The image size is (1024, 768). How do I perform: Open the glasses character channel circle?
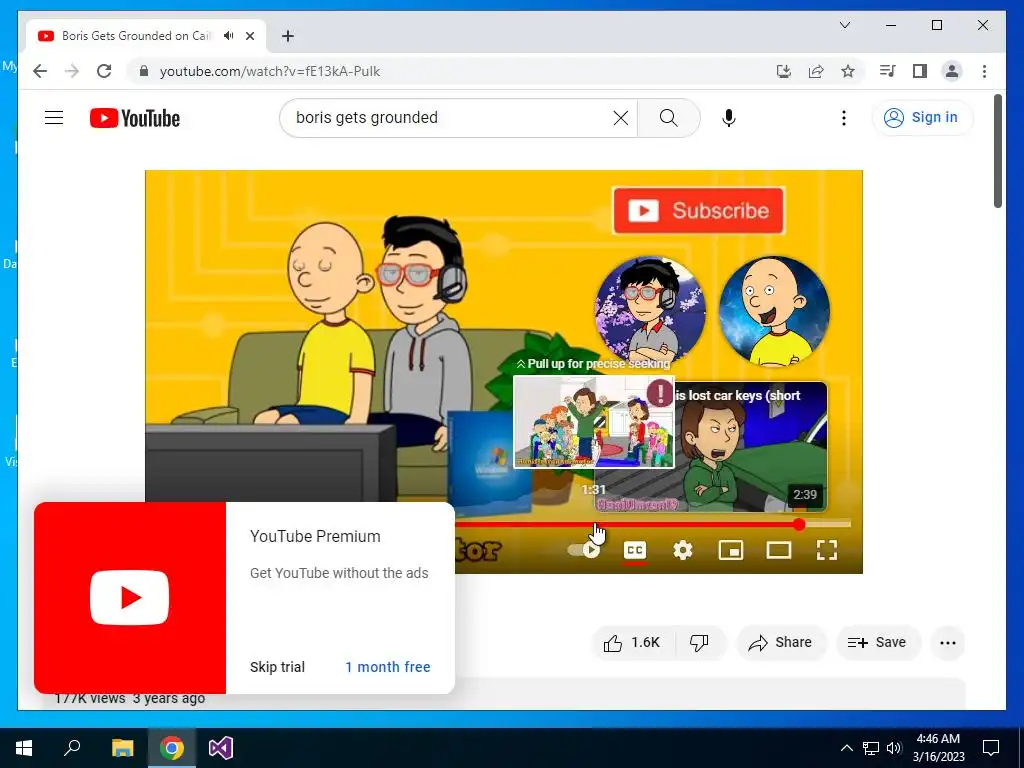click(650, 312)
